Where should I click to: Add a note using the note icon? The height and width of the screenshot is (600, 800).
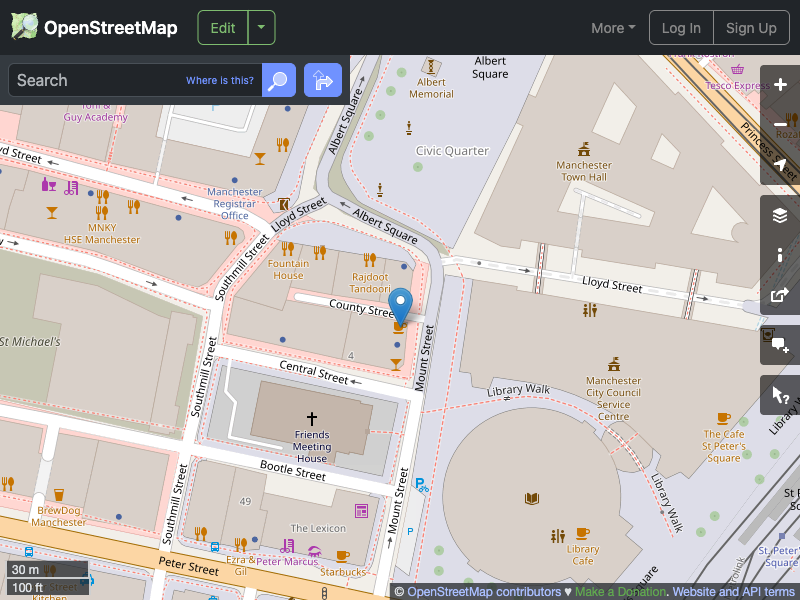pos(780,343)
